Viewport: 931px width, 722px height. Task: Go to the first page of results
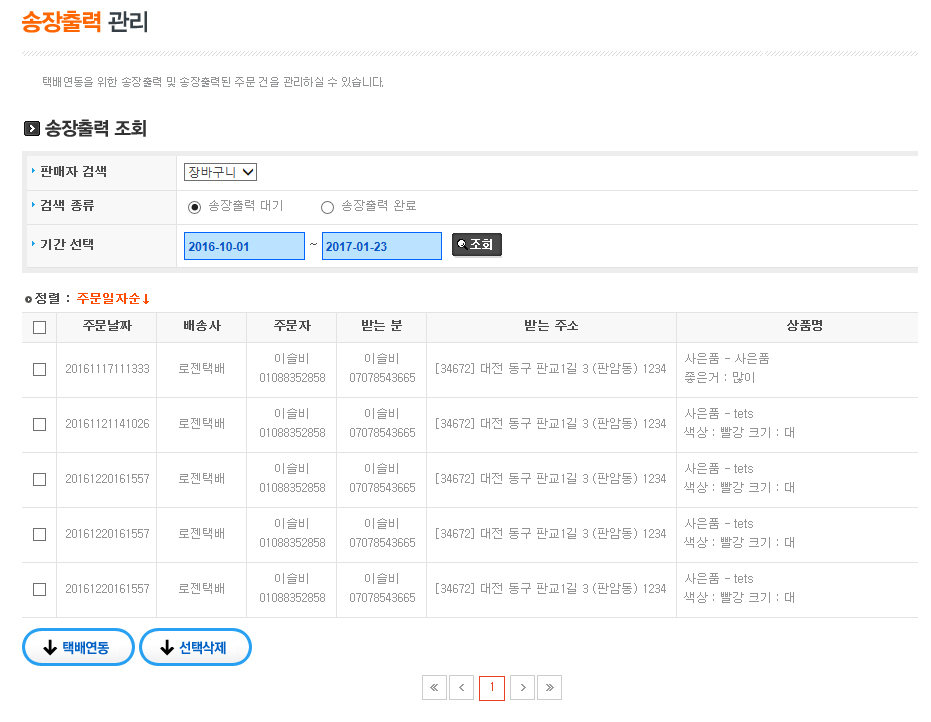click(x=434, y=688)
